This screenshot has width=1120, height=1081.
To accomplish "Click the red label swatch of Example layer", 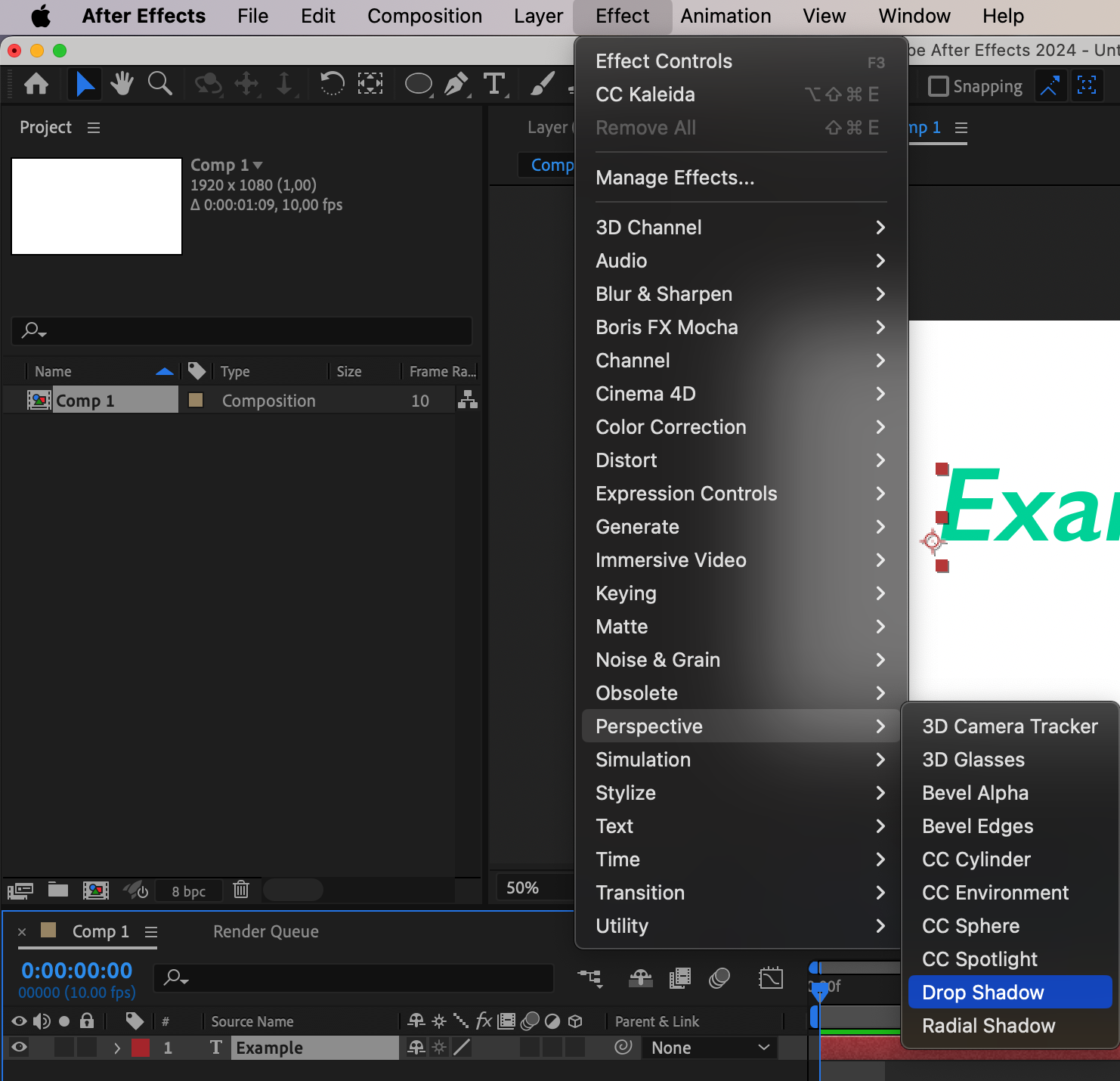I will point(141,1048).
